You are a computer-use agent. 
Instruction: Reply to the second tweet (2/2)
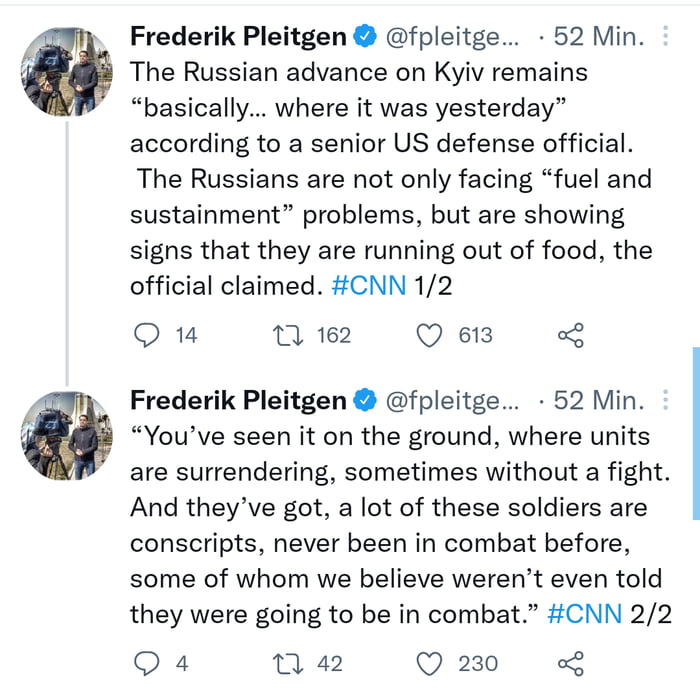pos(147,663)
